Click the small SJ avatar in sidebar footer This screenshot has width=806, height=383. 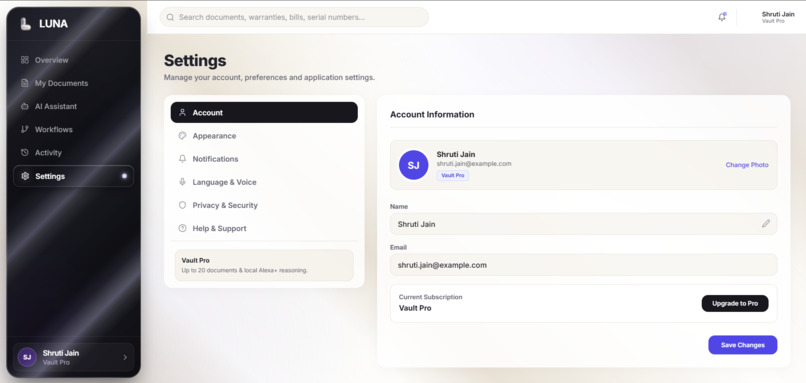(27, 357)
